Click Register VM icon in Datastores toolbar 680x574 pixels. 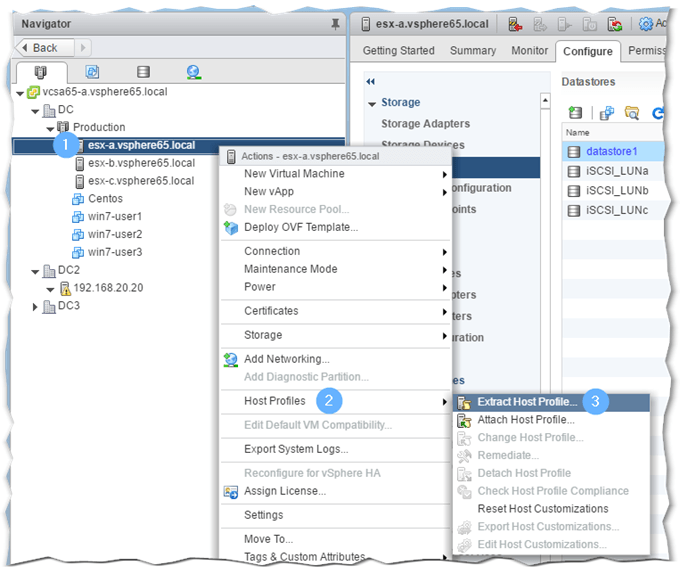click(606, 113)
